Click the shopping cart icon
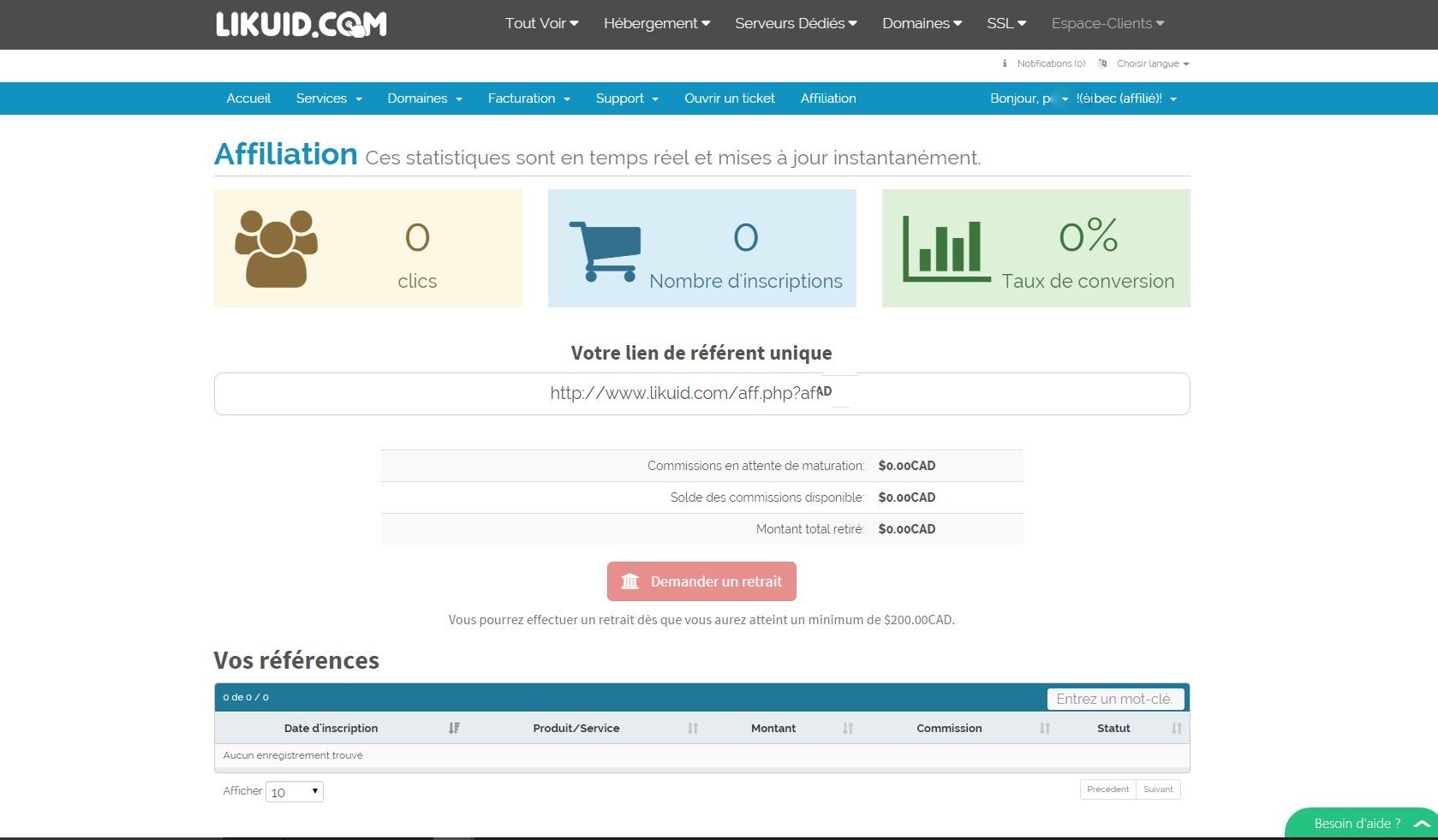Viewport: 1438px width, 840px height. [x=605, y=252]
